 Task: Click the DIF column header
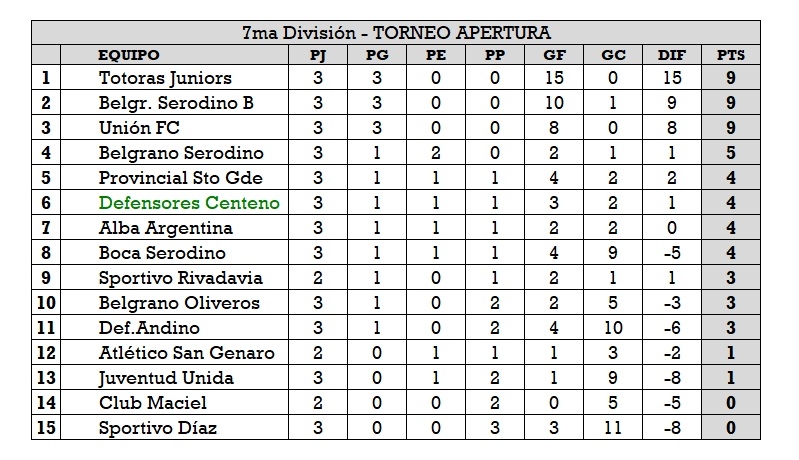pos(672,55)
